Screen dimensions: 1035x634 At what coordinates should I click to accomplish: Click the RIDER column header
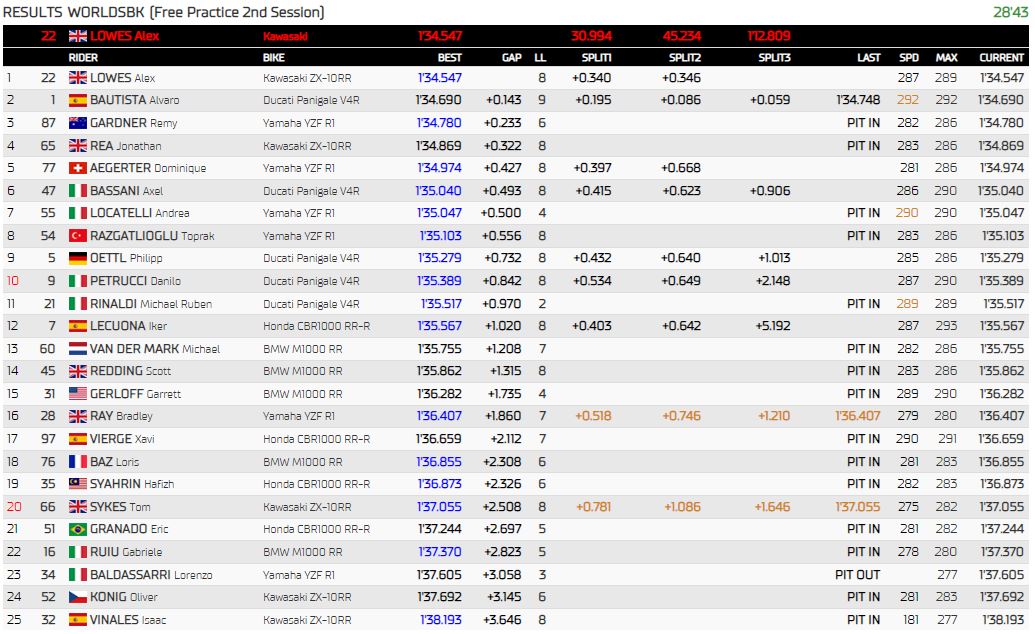(83, 57)
